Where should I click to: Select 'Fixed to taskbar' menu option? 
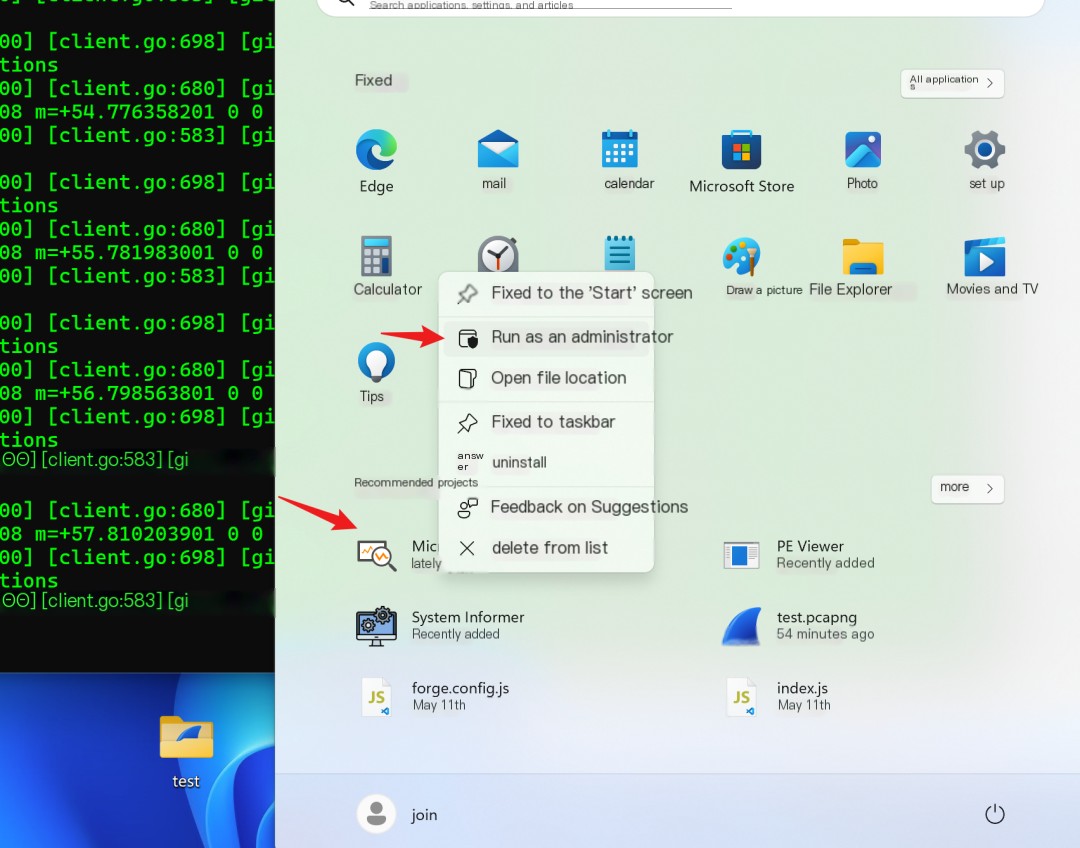pos(546,422)
